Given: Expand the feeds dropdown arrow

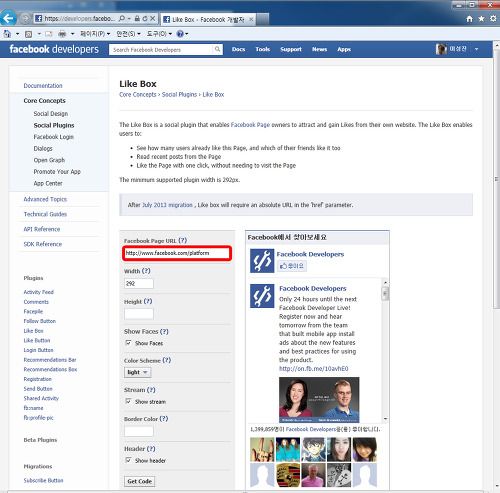Looking at the screenshot, I should coord(39,34).
